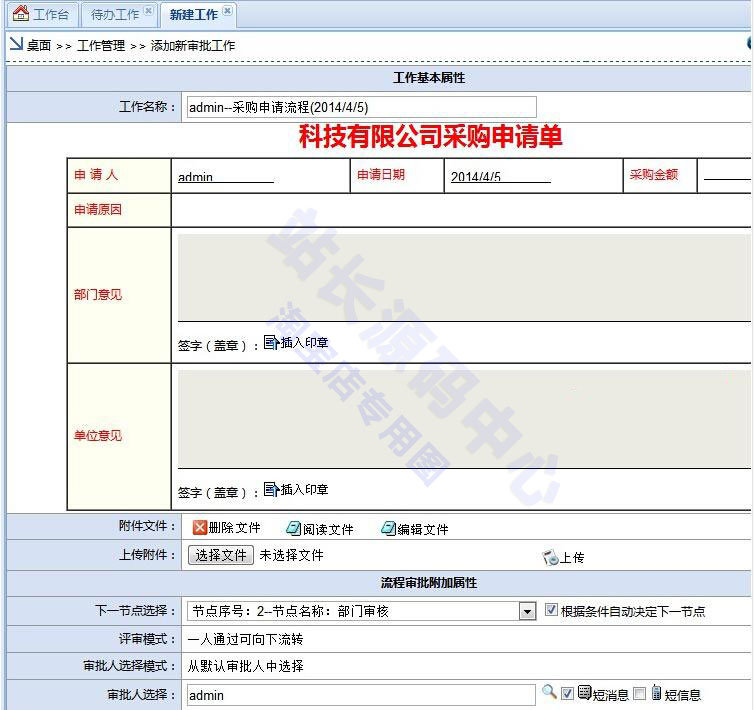Click the 未选择文件 text

pyautogui.click(x=291, y=555)
